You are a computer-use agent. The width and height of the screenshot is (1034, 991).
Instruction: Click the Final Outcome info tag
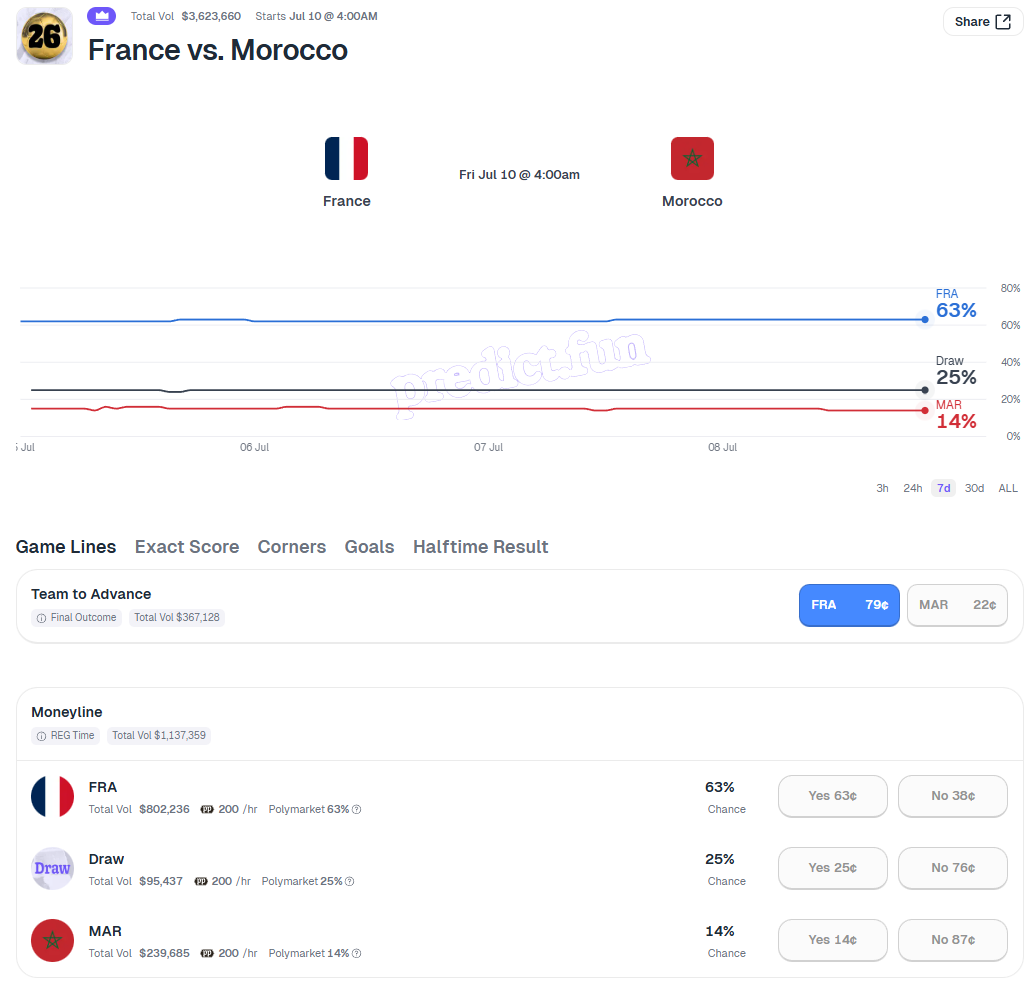(76, 617)
